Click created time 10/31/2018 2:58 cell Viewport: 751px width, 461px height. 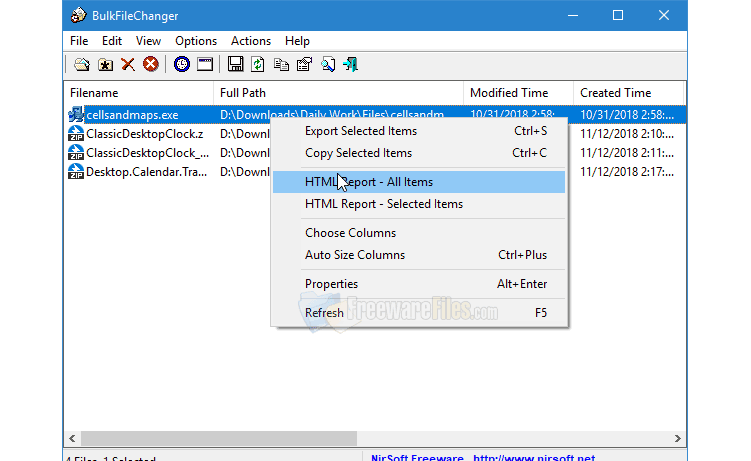pos(627,115)
